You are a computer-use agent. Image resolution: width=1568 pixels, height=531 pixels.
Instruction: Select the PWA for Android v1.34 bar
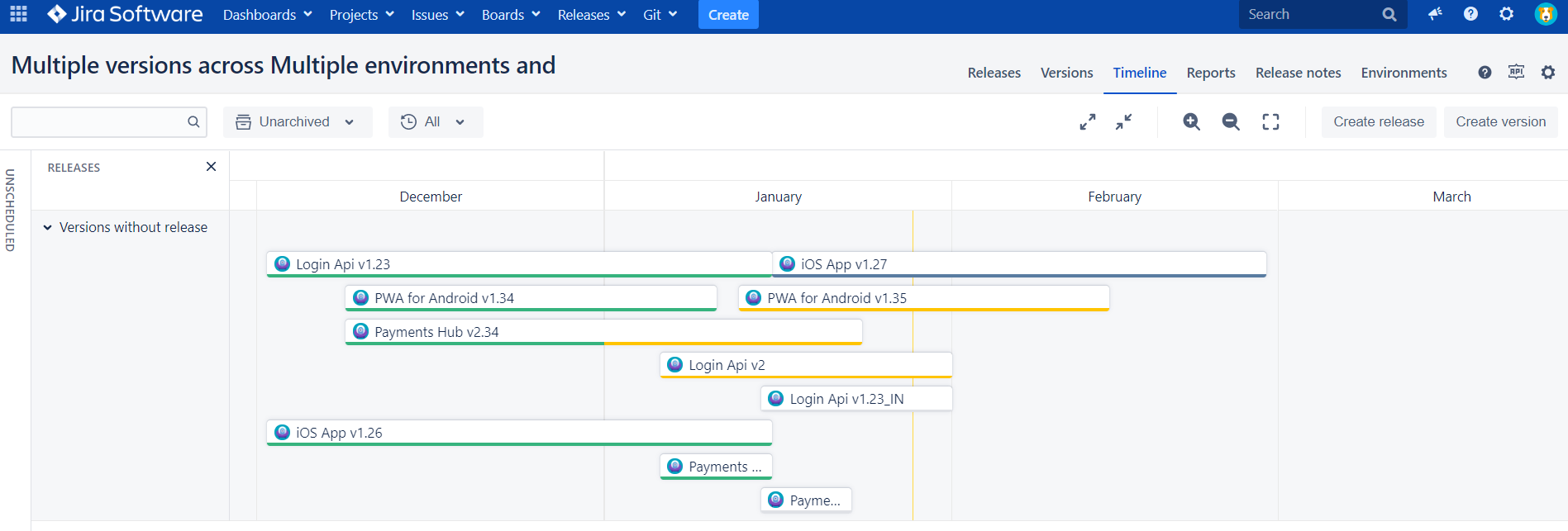[x=531, y=298]
